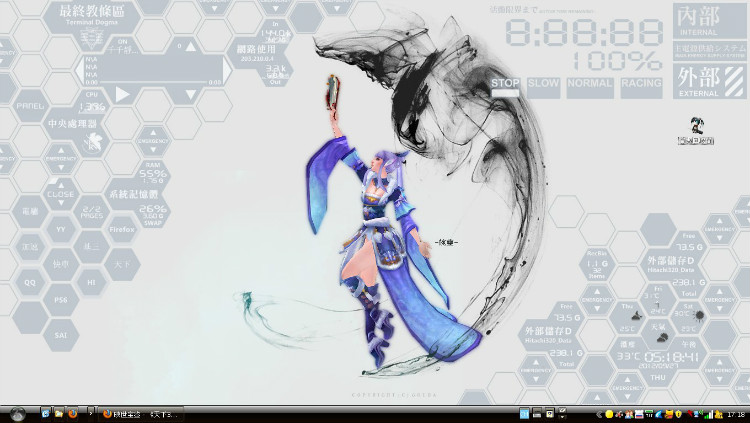Image resolution: width=750 pixels, height=423 pixels.
Task: Launch Internet Explorer from quick launch
Action: click(x=46, y=413)
